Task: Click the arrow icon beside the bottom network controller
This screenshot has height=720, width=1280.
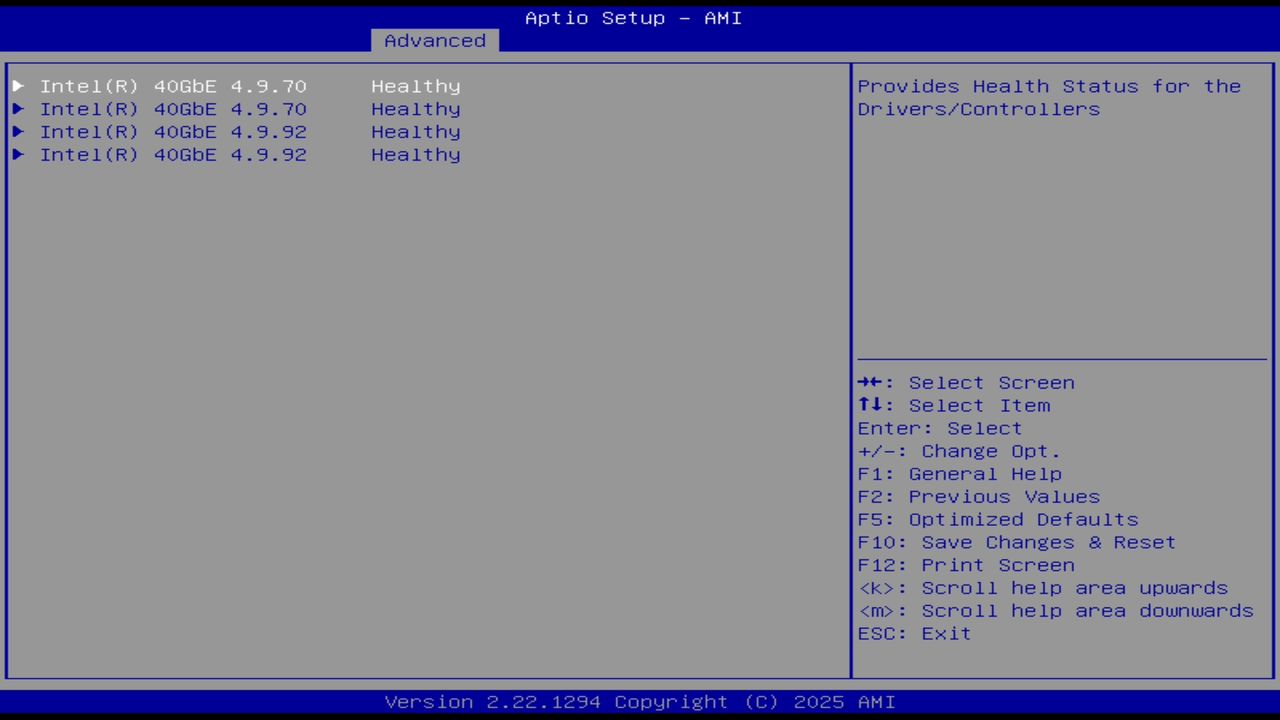Action: pyautogui.click(x=17, y=154)
